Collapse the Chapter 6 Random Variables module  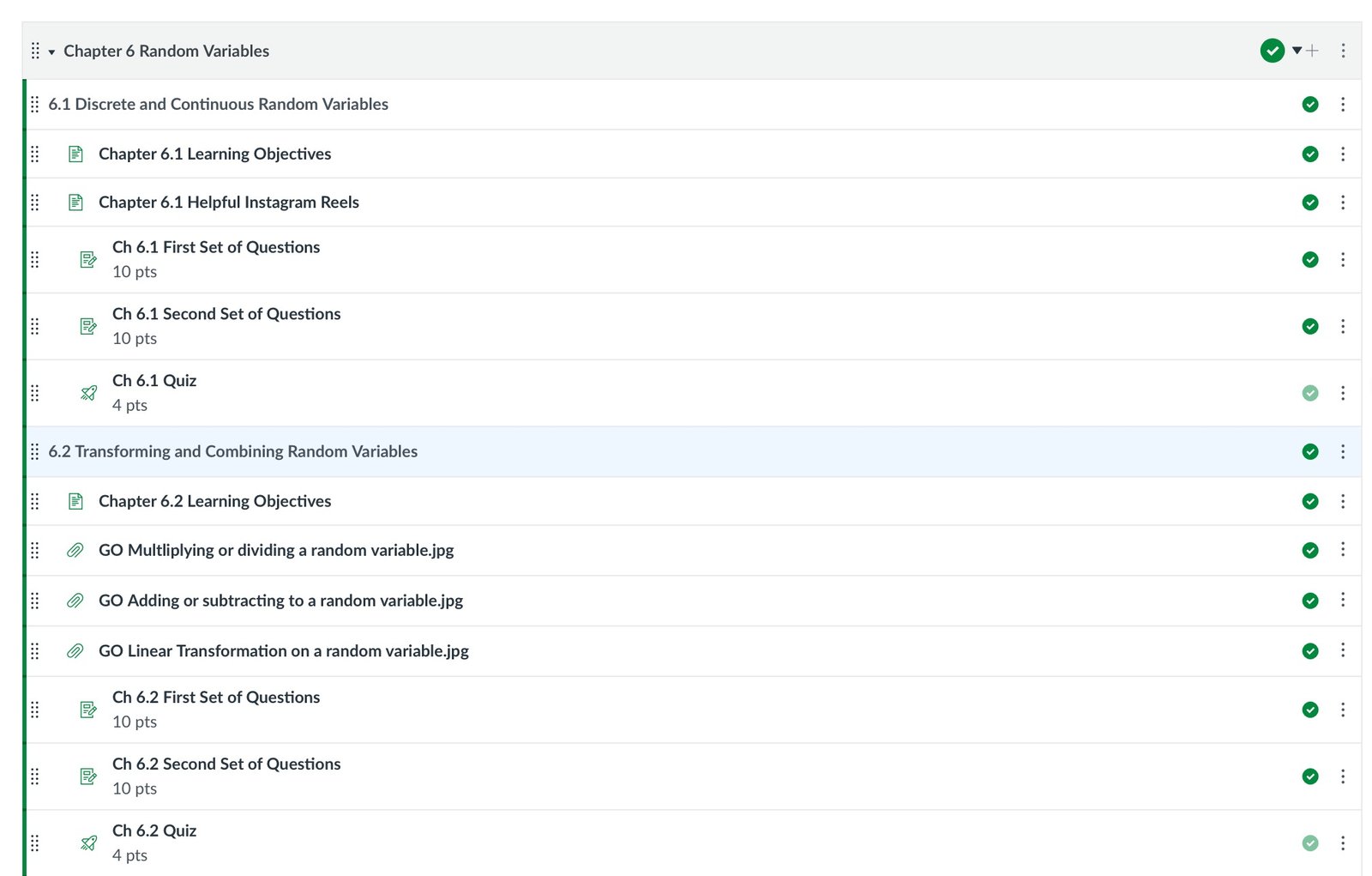[51, 52]
